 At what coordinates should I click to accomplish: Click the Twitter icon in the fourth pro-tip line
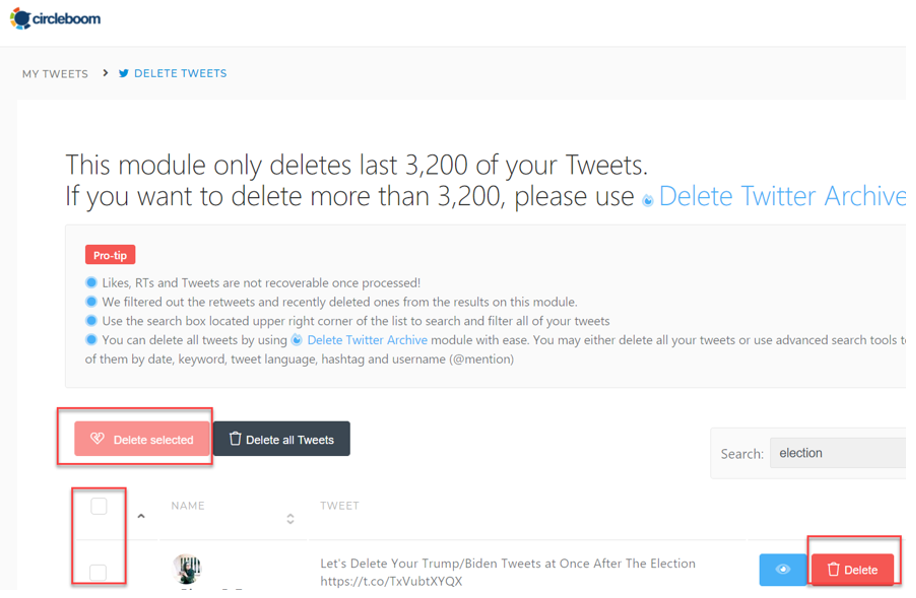pyautogui.click(x=295, y=340)
